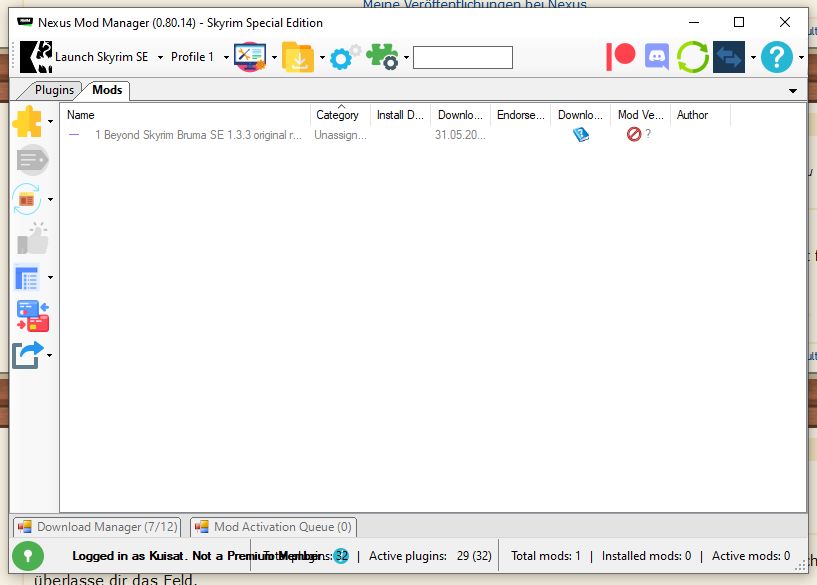The width and height of the screenshot is (817, 585).
Task: Click the blue gear settings icon
Action: tap(343, 57)
